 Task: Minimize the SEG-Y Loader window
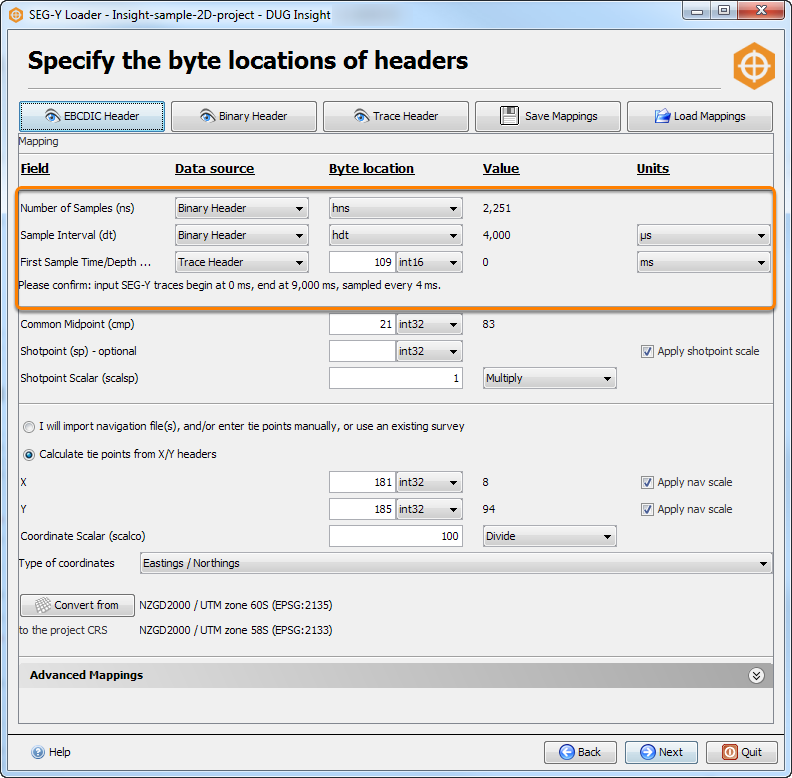coord(697,11)
